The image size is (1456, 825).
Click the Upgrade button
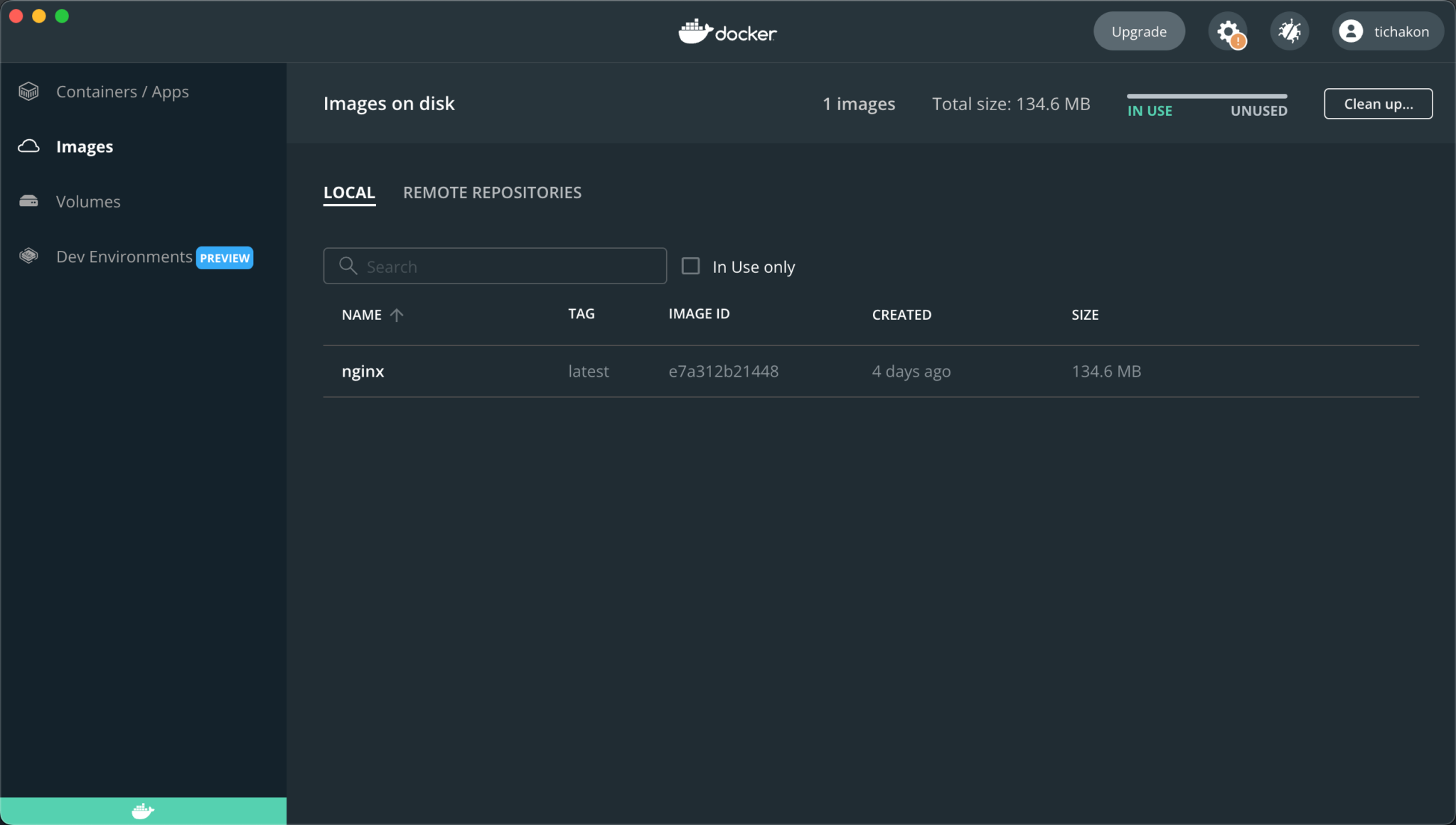click(x=1137, y=31)
